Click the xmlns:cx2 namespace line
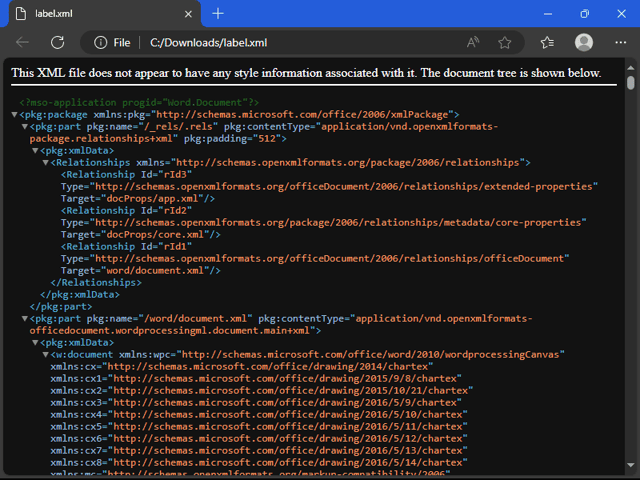Screen dimensions: 640x480 click(262, 390)
